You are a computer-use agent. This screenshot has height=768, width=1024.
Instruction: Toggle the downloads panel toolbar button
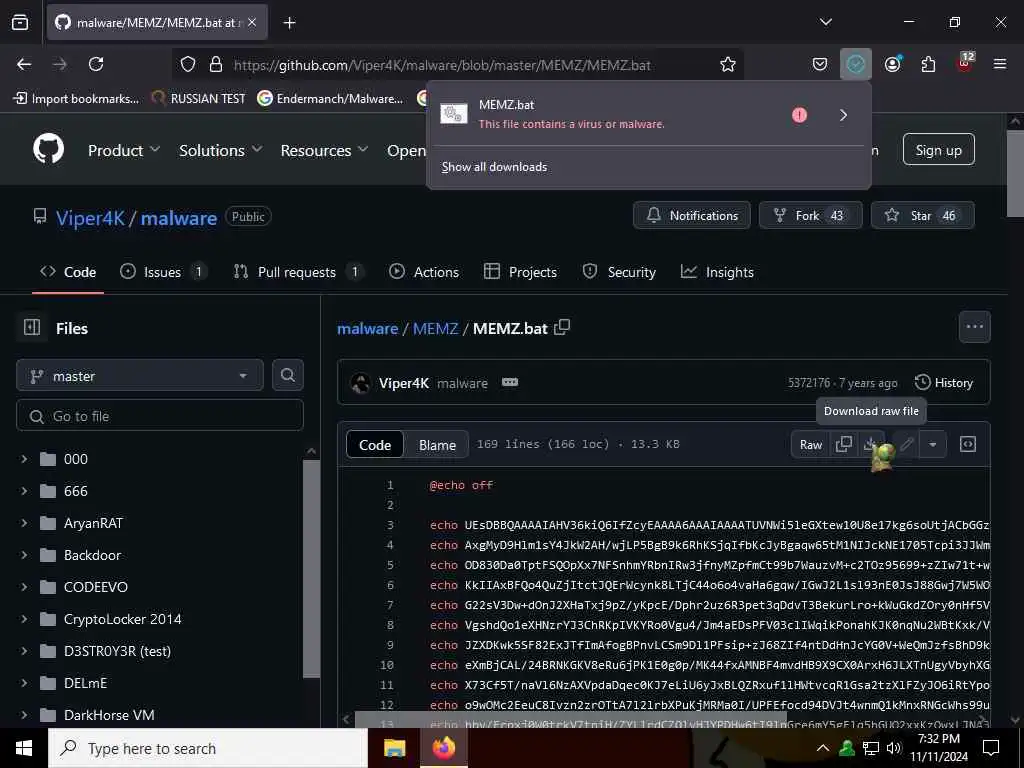[x=856, y=64]
